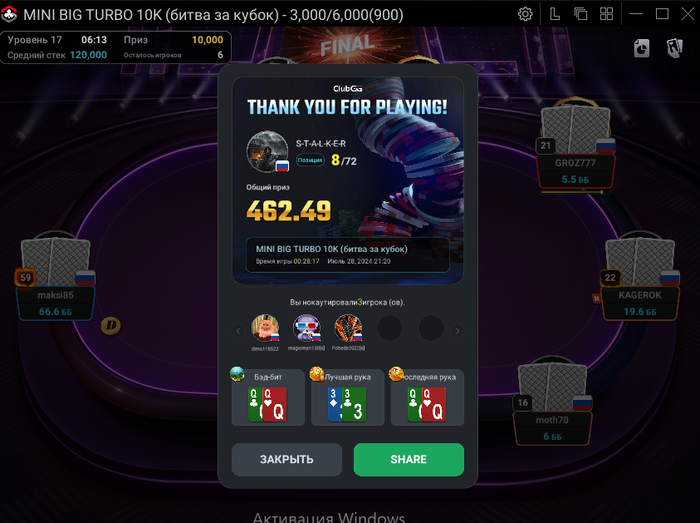Click the ЗАКРЫТЬ button

tap(287, 459)
